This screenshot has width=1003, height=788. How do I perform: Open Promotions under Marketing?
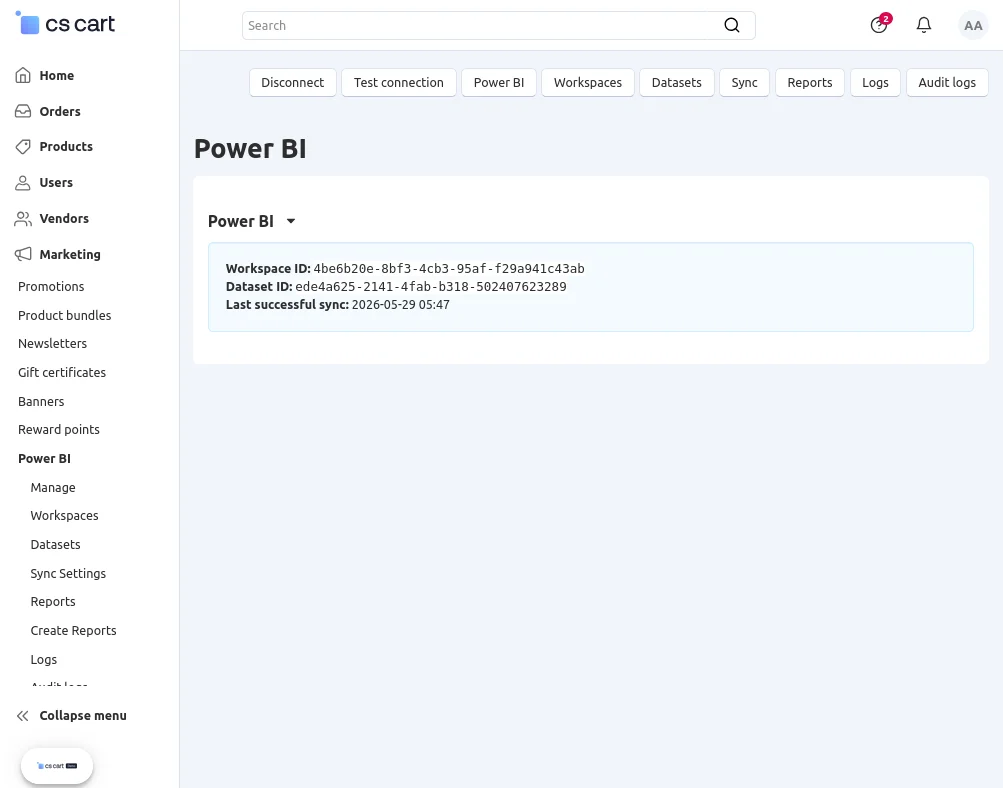(x=51, y=287)
